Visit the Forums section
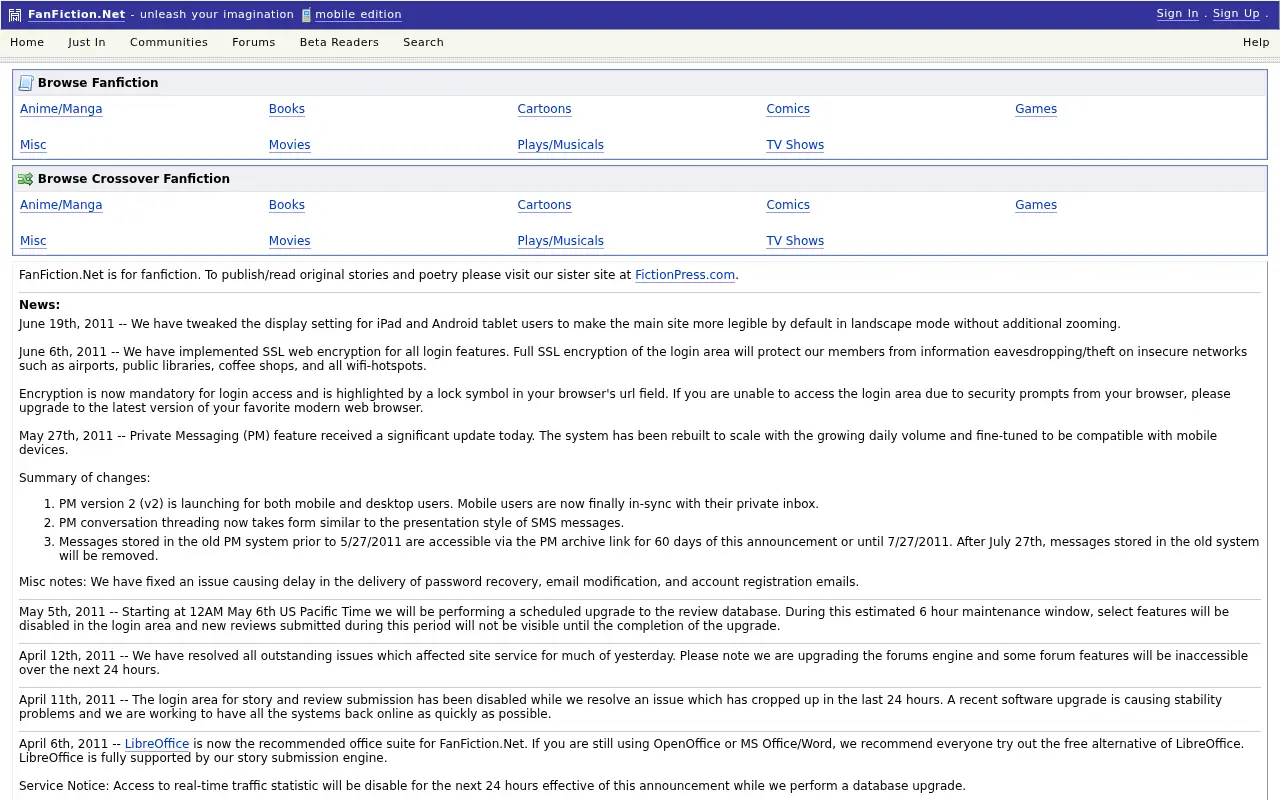The height and width of the screenshot is (800, 1280). tap(254, 42)
